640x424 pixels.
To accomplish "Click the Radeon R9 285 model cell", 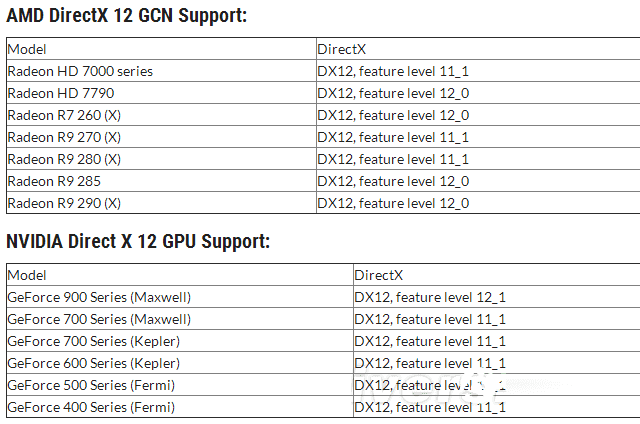I will tap(54, 181).
